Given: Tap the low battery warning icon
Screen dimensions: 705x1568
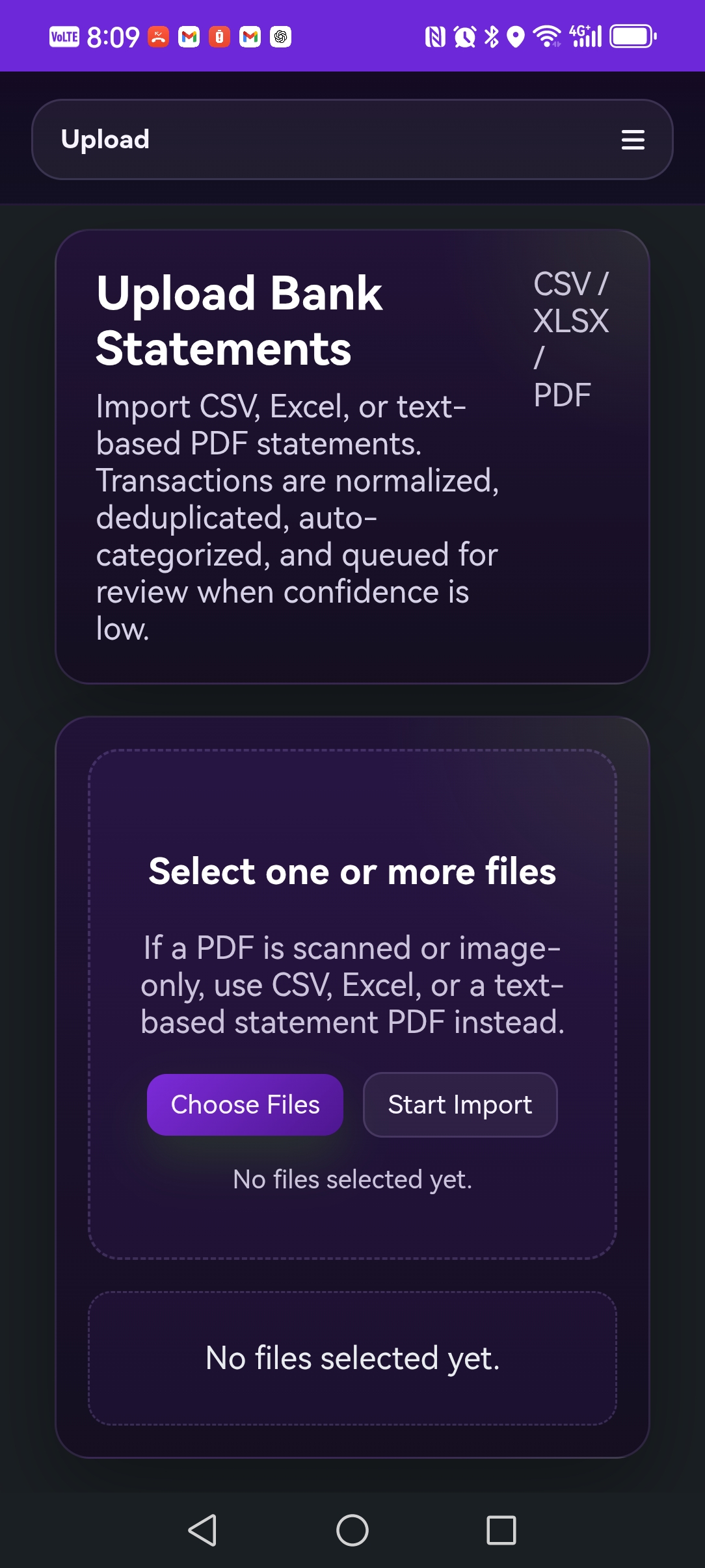Looking at the screenshot, I should coord(219,37).
